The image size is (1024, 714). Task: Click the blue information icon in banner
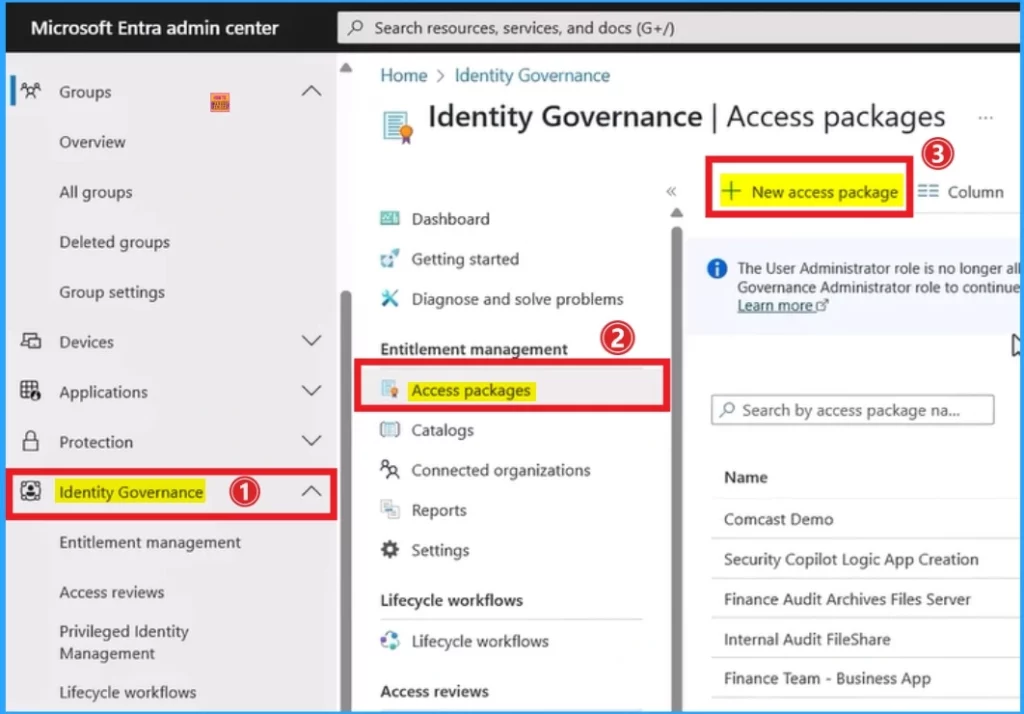(717, 268)
